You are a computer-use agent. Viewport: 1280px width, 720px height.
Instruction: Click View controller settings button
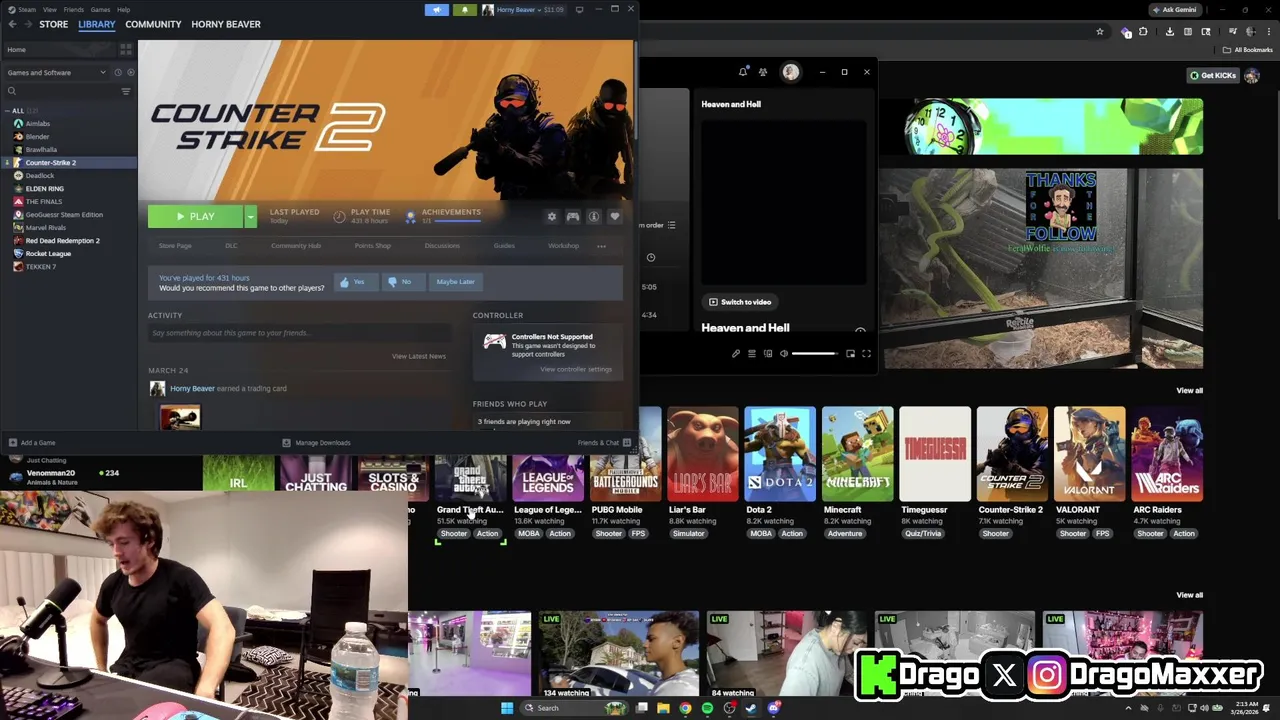point(576,369)
